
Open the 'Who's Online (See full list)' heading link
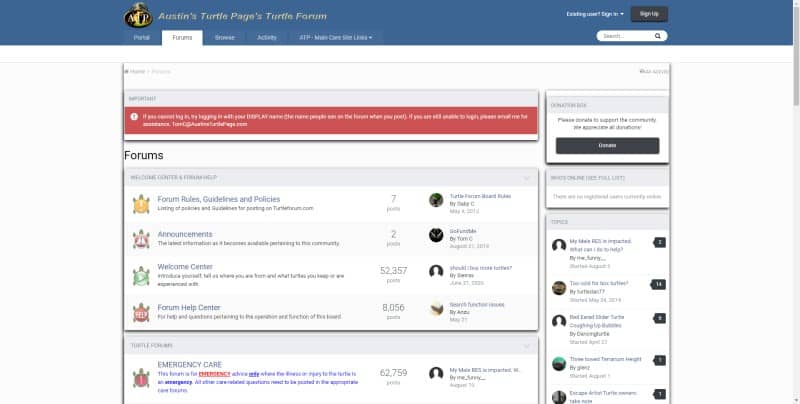pyautogui.click(x=587, y=178)
